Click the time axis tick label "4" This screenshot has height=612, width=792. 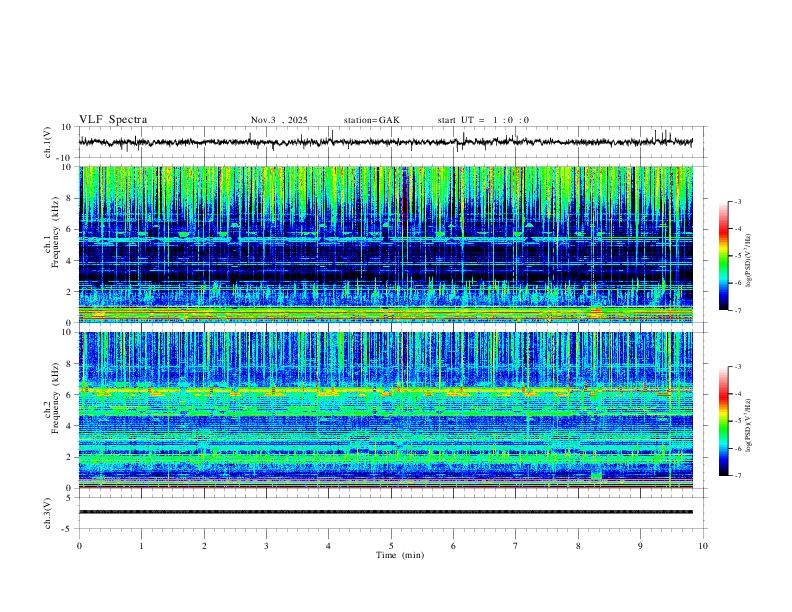coord(329,546)
